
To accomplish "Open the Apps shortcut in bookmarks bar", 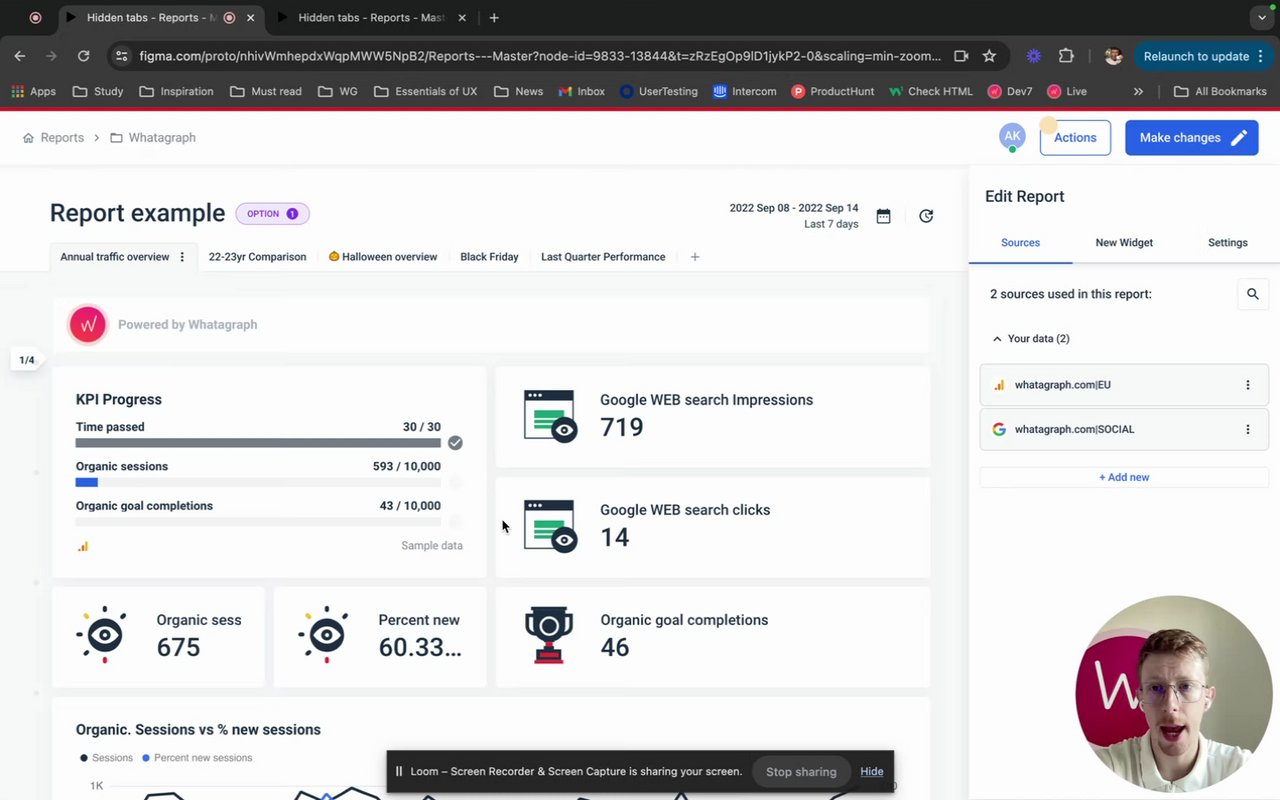I will tap(34, 91).
